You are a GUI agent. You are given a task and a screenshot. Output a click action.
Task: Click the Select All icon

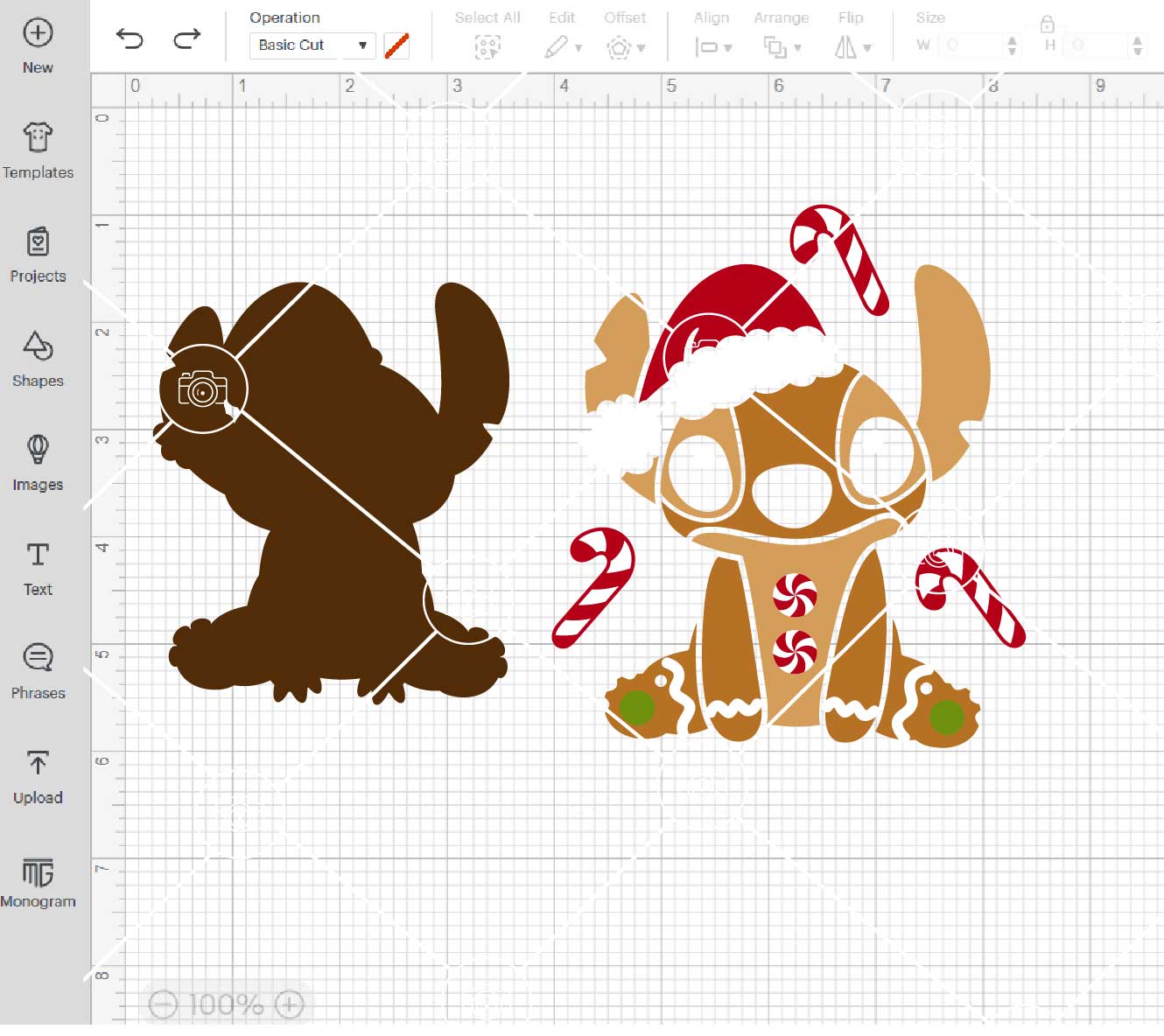487,46
